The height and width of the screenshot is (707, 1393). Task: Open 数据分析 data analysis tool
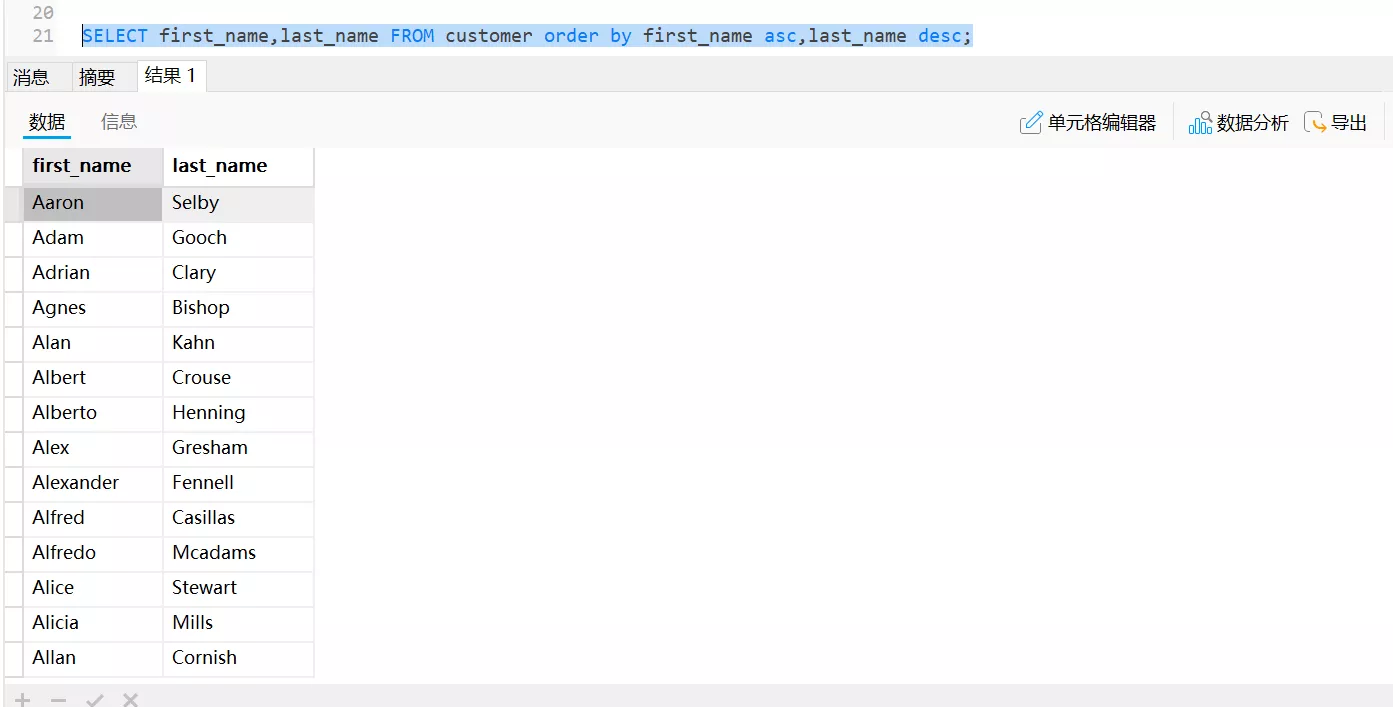1238,123
